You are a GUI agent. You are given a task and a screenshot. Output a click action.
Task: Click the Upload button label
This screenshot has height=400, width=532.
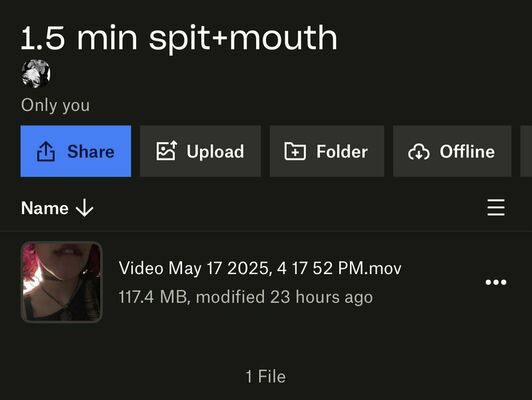[215, 152]
